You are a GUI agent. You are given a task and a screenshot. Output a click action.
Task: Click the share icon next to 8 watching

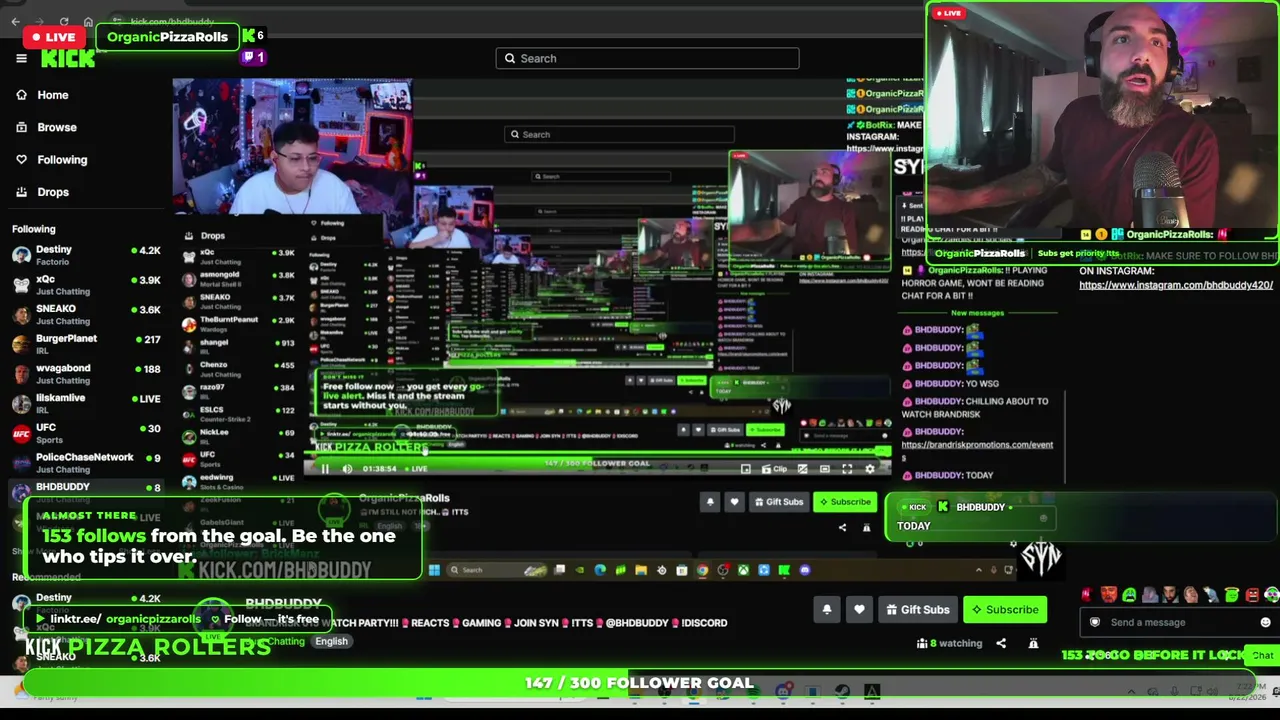click(1001, 643)
